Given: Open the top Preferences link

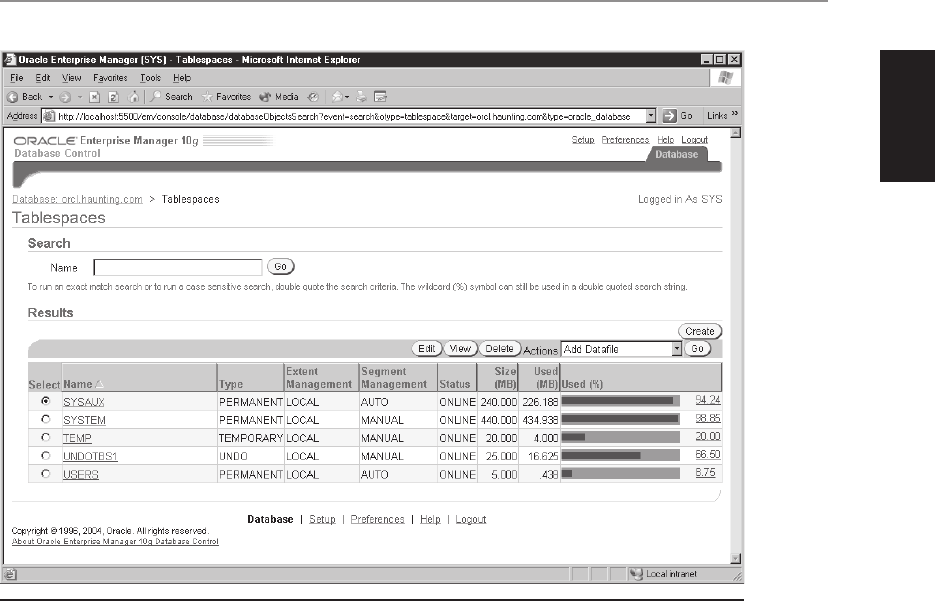Looking at the screenshot, I should click(625, 140).
